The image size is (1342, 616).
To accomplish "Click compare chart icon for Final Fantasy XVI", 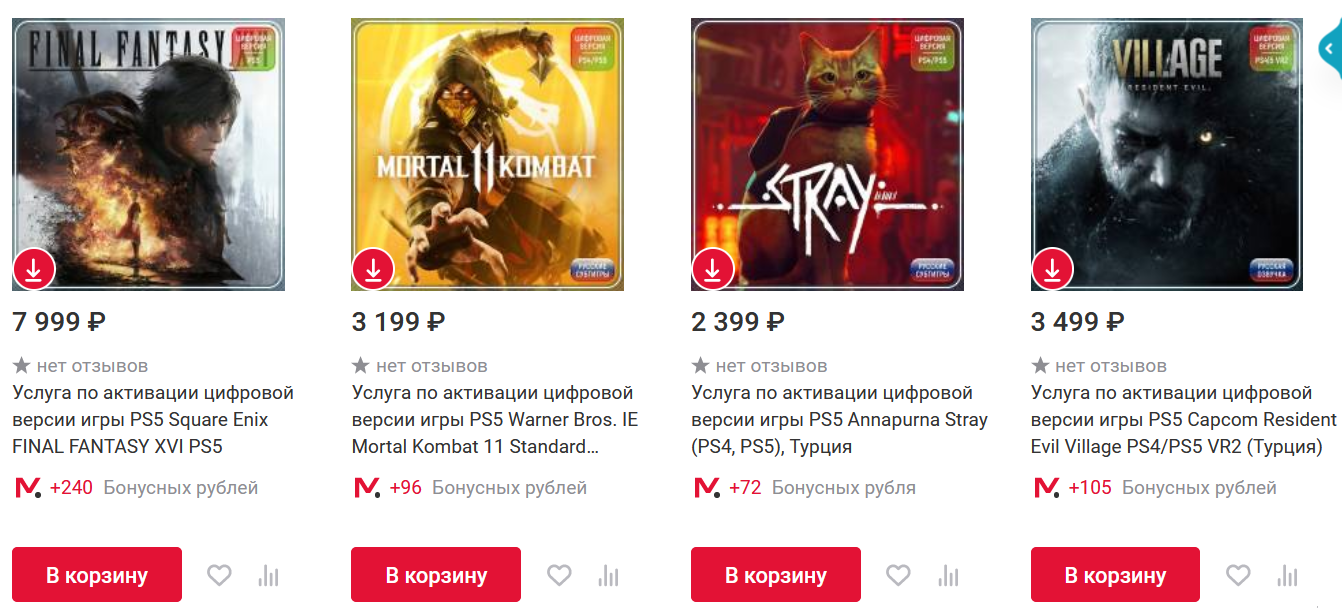I will click(x=268, y=575).
